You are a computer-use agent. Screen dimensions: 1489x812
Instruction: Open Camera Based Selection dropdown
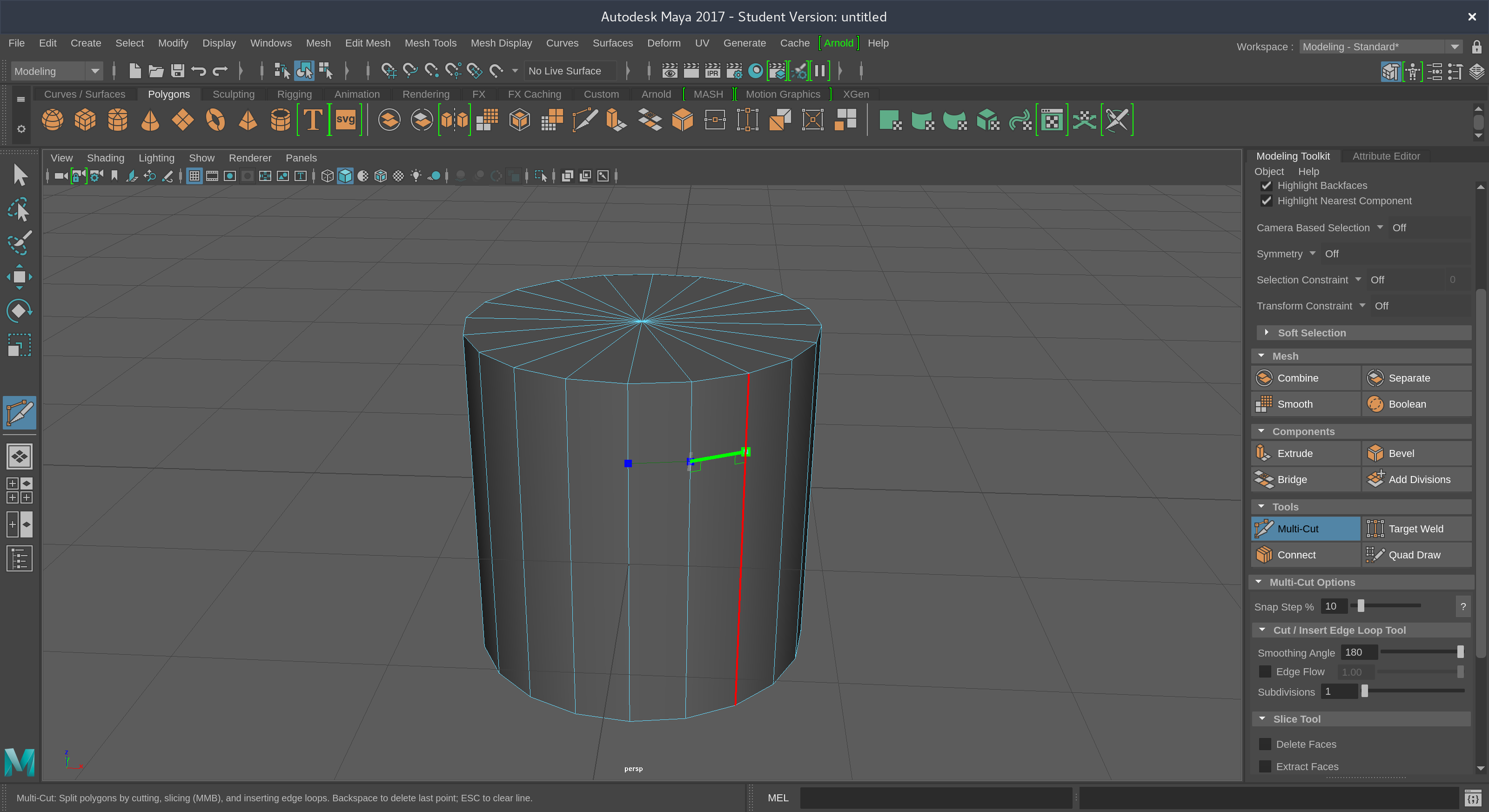(1380, 228)
